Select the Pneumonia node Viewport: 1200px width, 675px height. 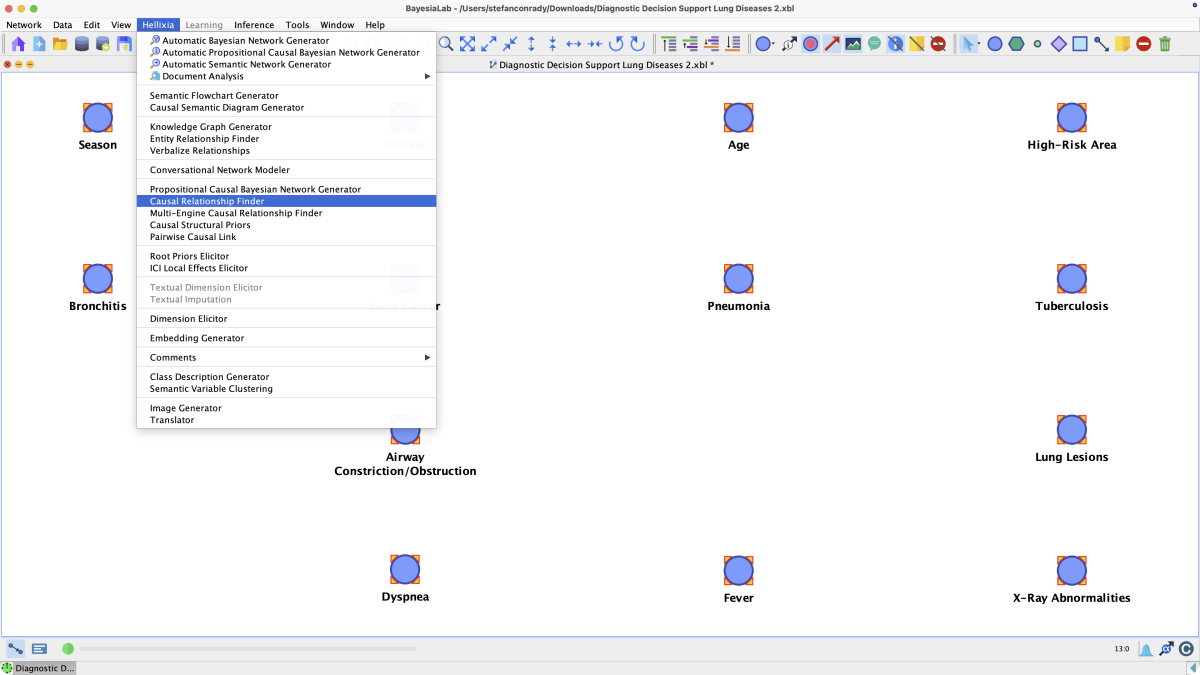coord(738,279)
